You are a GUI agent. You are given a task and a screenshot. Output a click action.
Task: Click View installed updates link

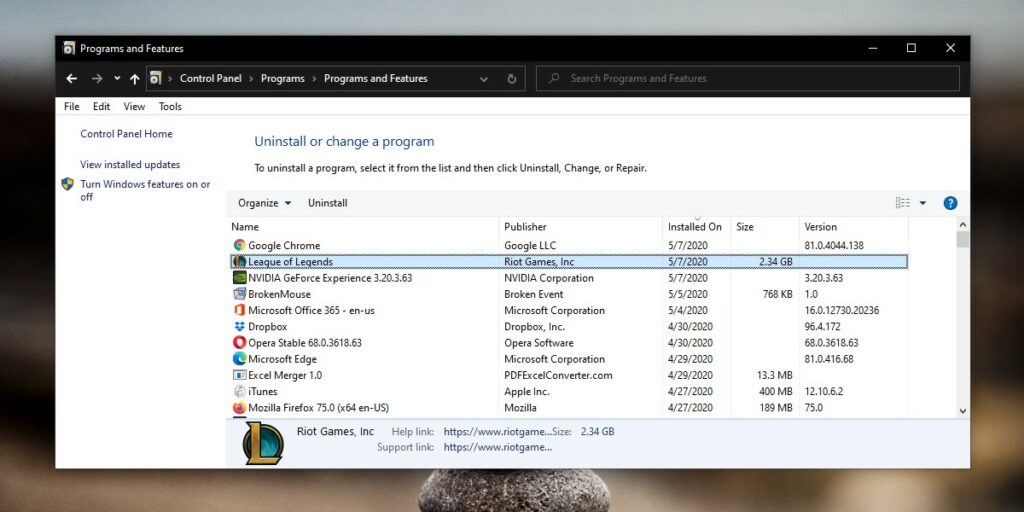click(x=130, y=165)
